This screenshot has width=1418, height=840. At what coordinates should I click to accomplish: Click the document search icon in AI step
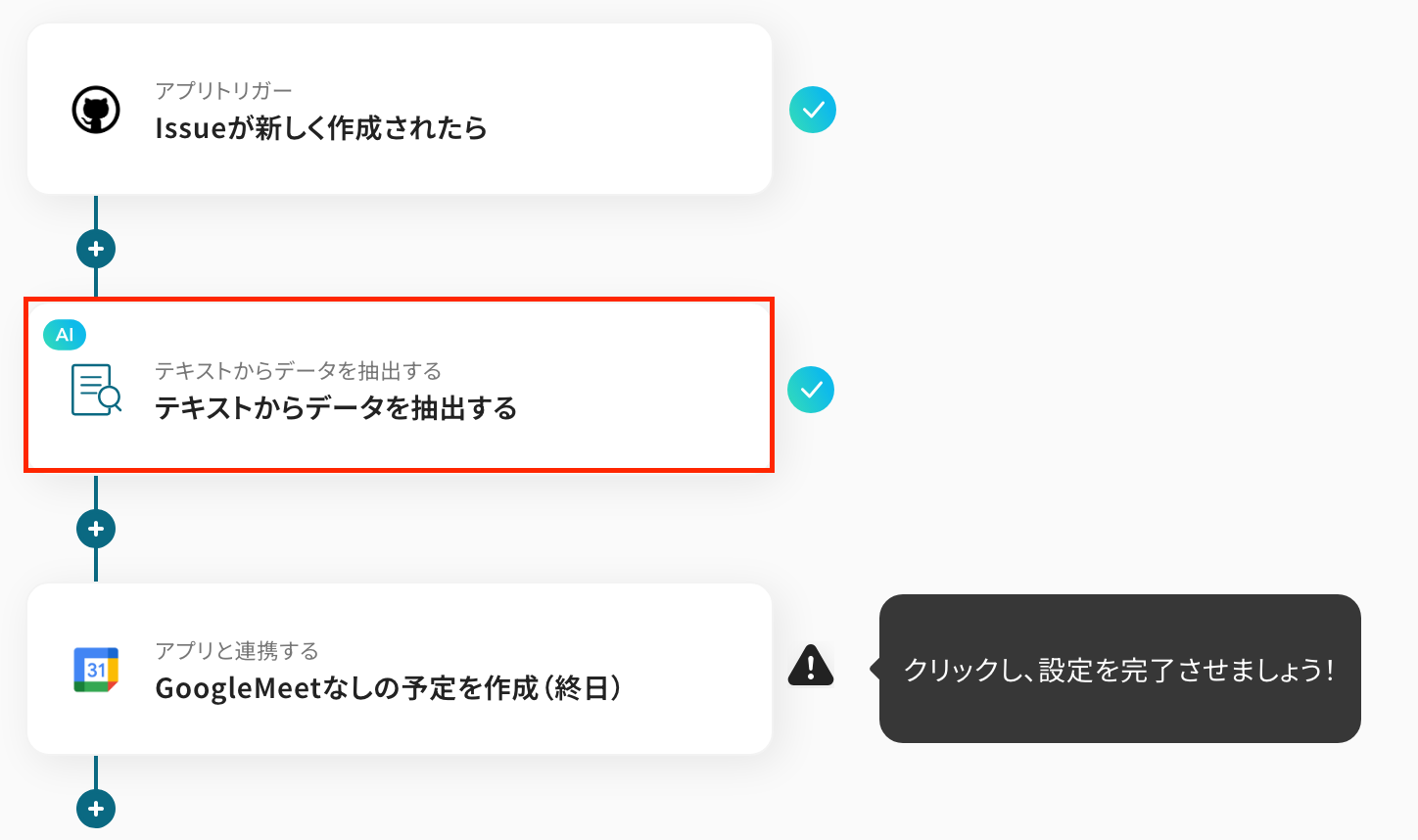click(96, 390)
